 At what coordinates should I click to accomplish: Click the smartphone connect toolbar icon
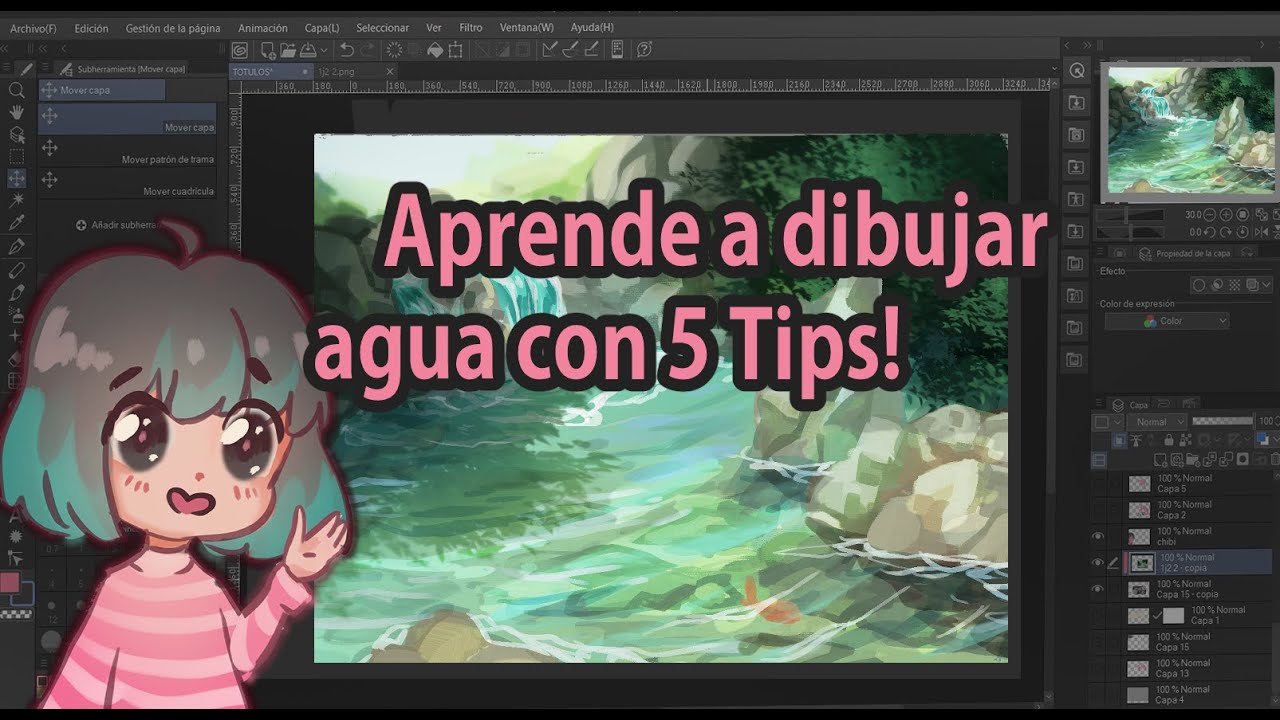618,50
